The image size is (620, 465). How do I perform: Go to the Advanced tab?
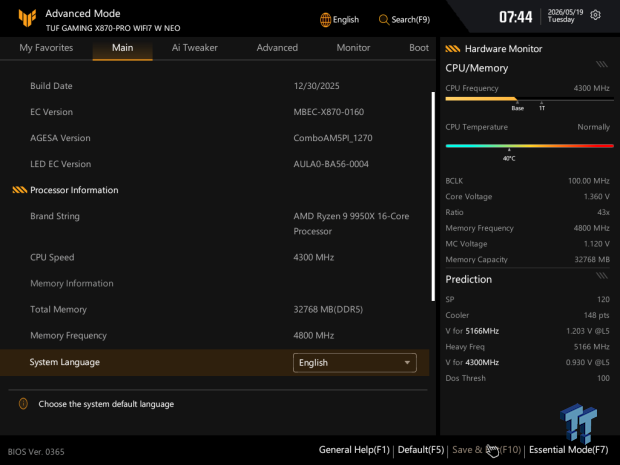277,48
